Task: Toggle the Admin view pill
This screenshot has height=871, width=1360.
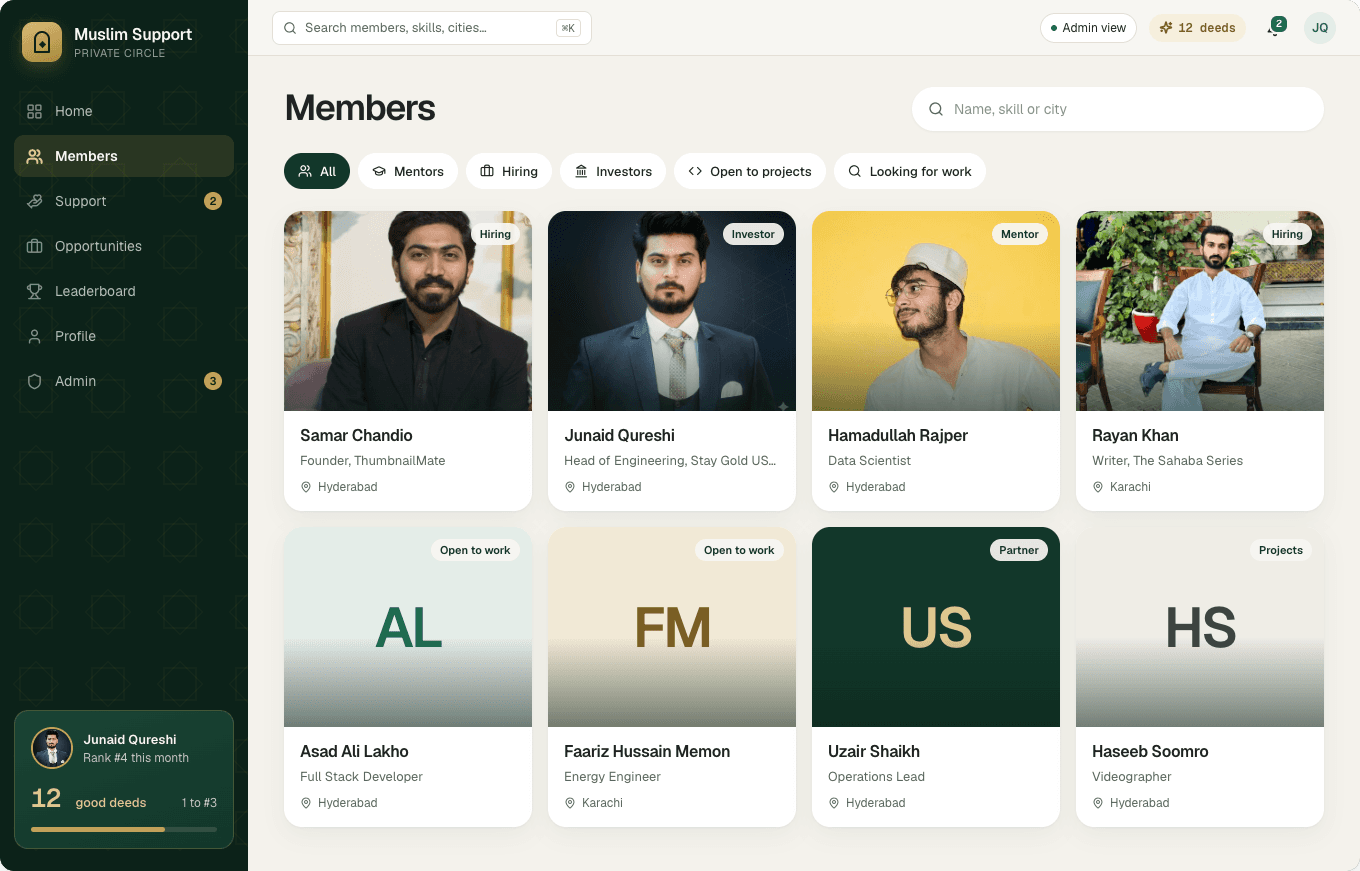Action: [1088, 28]
